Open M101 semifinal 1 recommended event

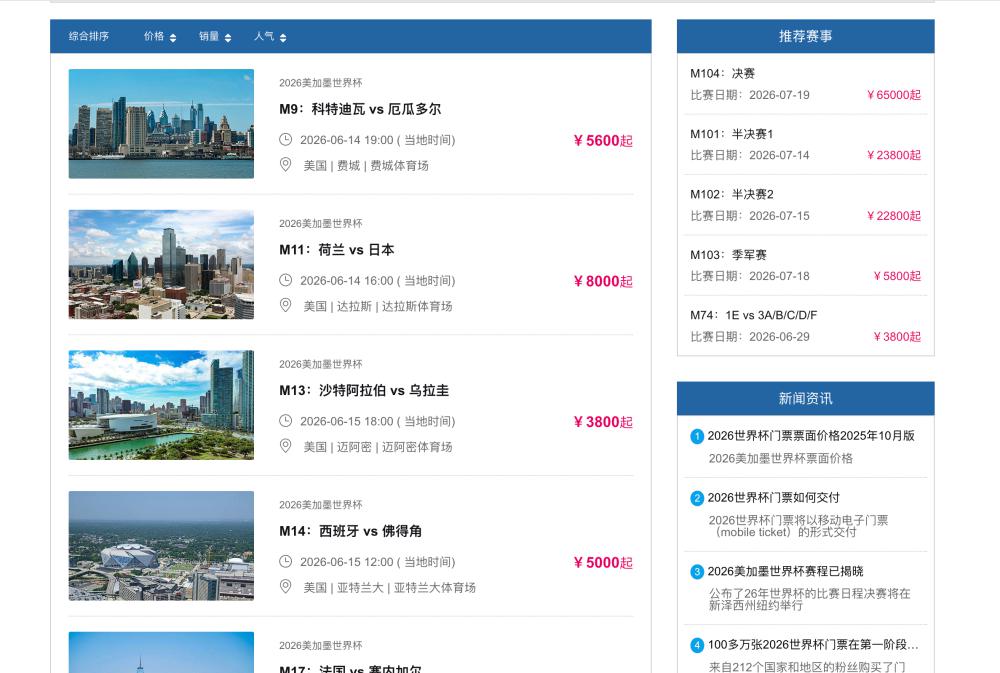731,134
